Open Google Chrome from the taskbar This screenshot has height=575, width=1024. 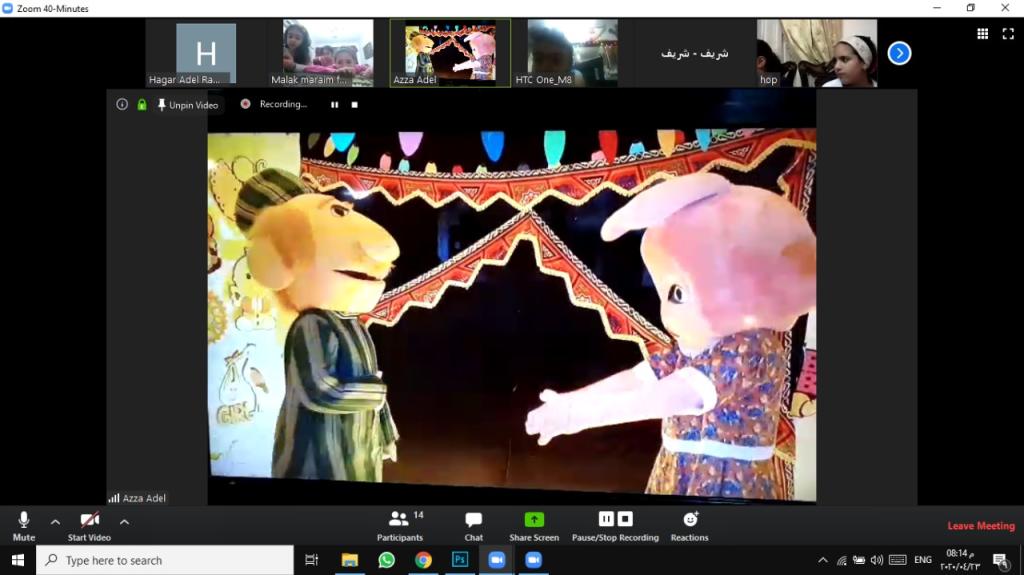click(423, 560)
